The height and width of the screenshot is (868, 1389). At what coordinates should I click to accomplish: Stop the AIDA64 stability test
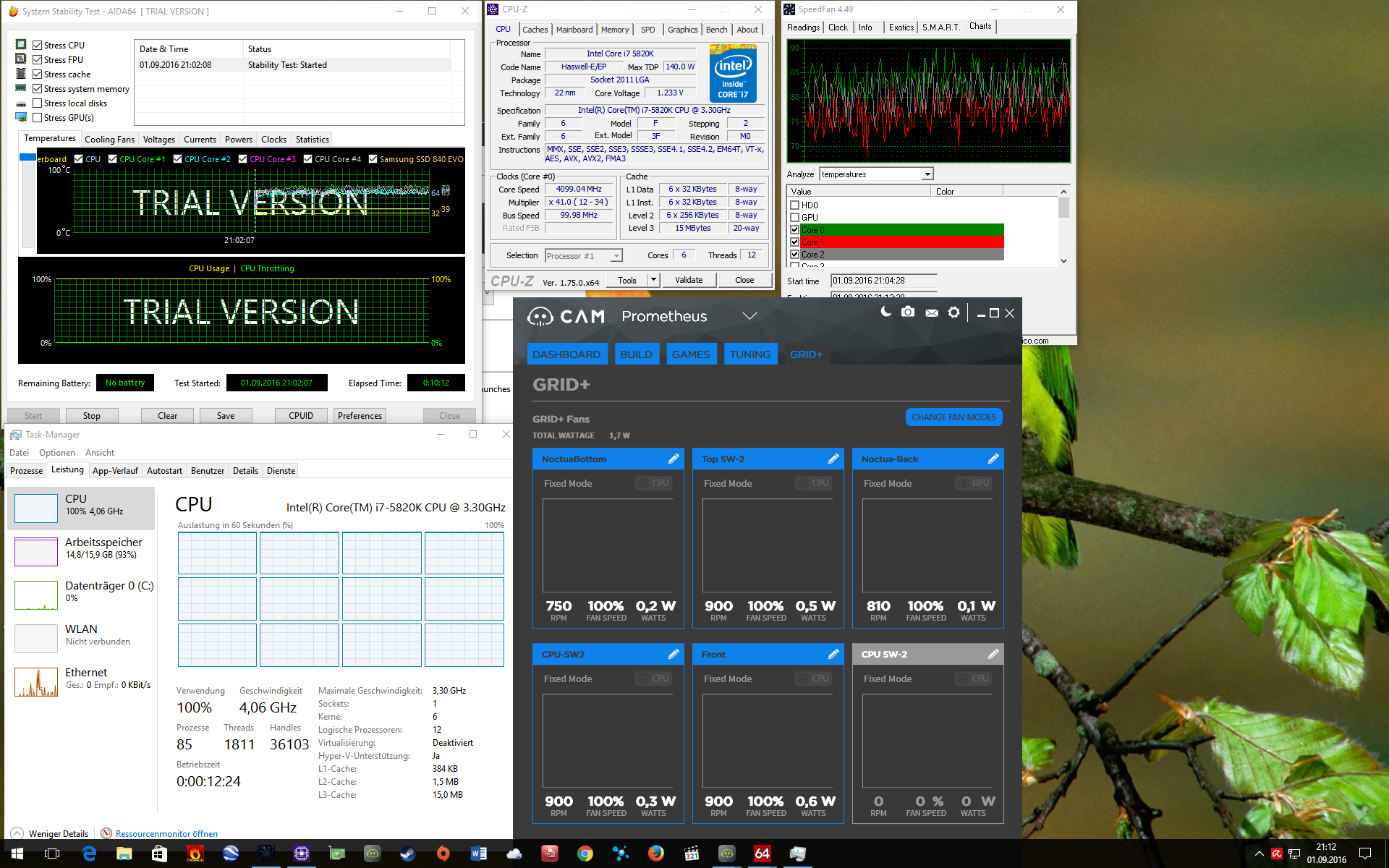coord(91,416)
